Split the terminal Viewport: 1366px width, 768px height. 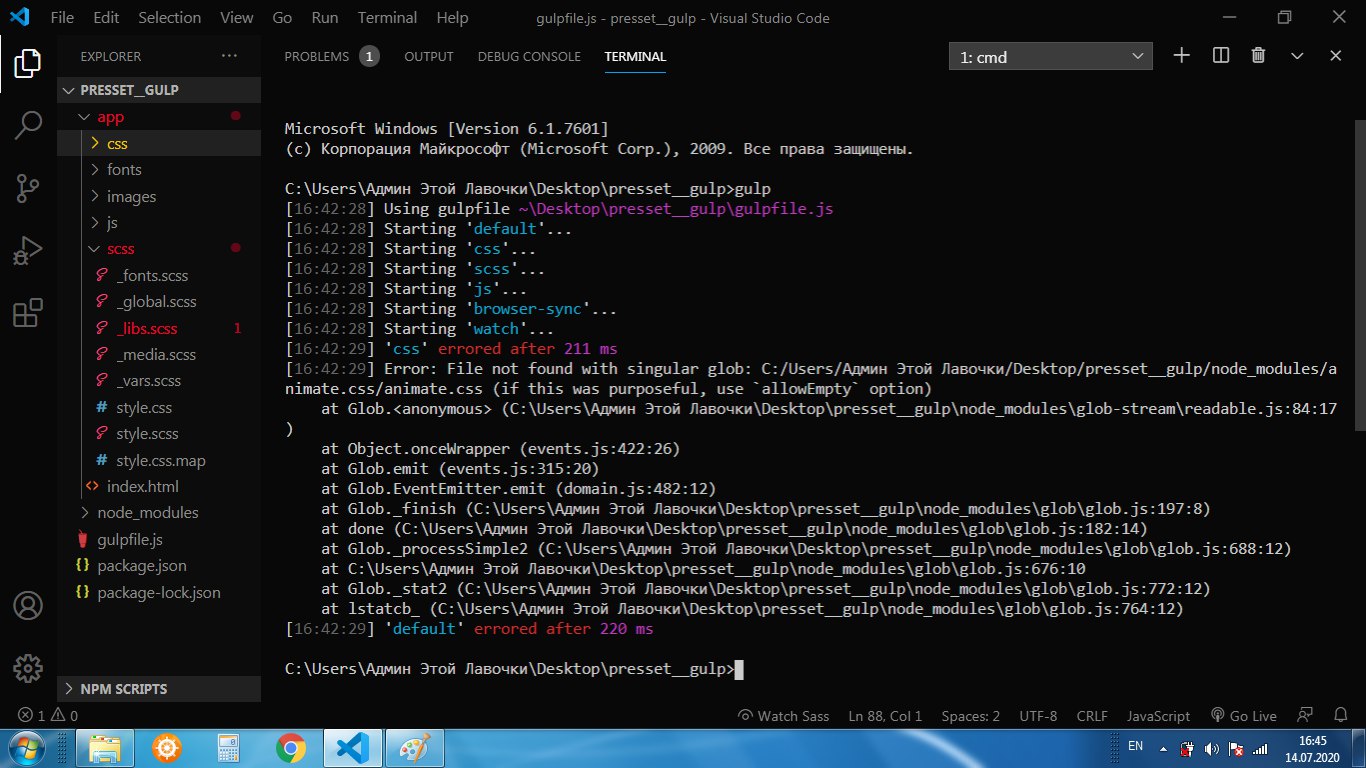[x=1220, y=56]
